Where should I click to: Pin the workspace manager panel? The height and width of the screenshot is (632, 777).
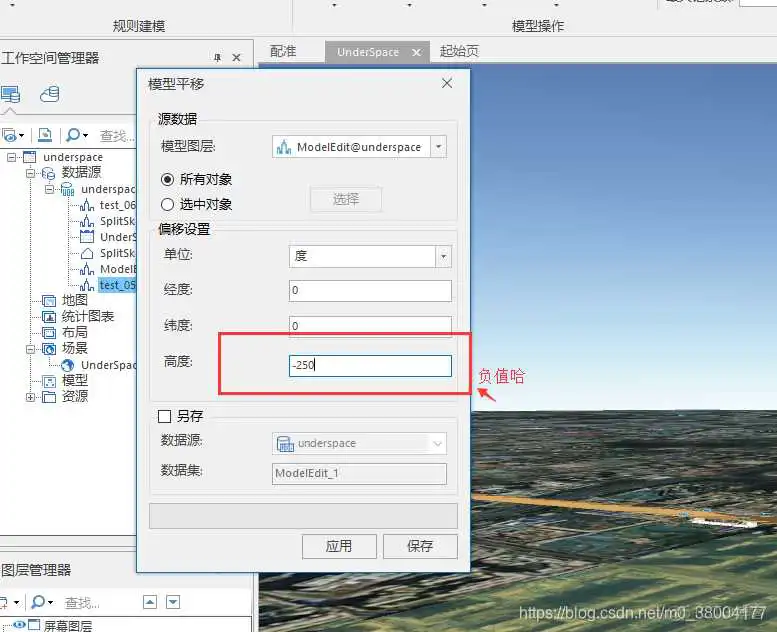(x=218, y=58)
